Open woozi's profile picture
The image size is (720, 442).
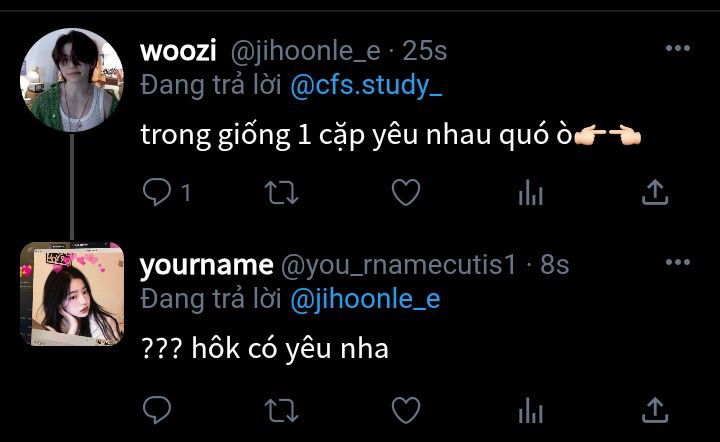pyautogui.click(x=72, y=80)
